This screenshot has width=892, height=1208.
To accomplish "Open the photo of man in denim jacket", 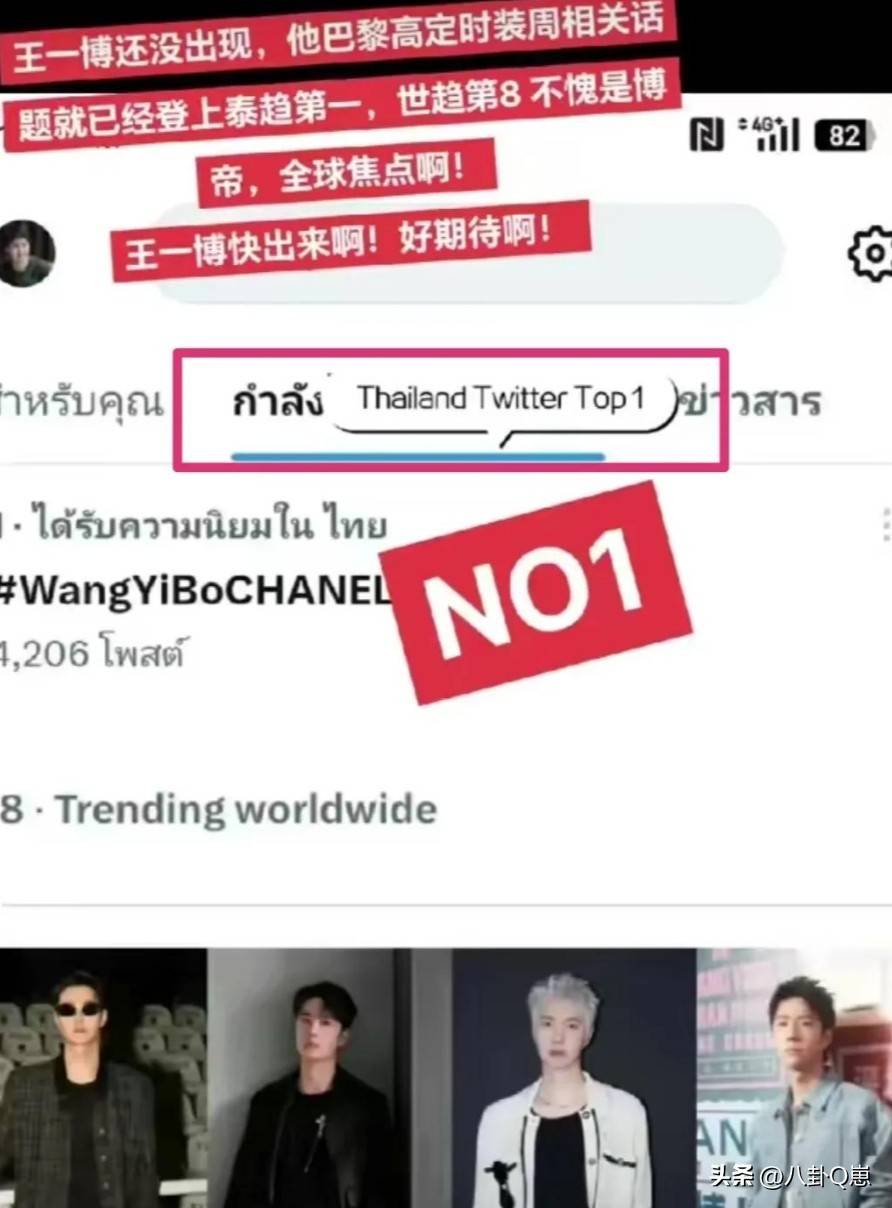I will pyautogui.click(x=794, y=1078).
